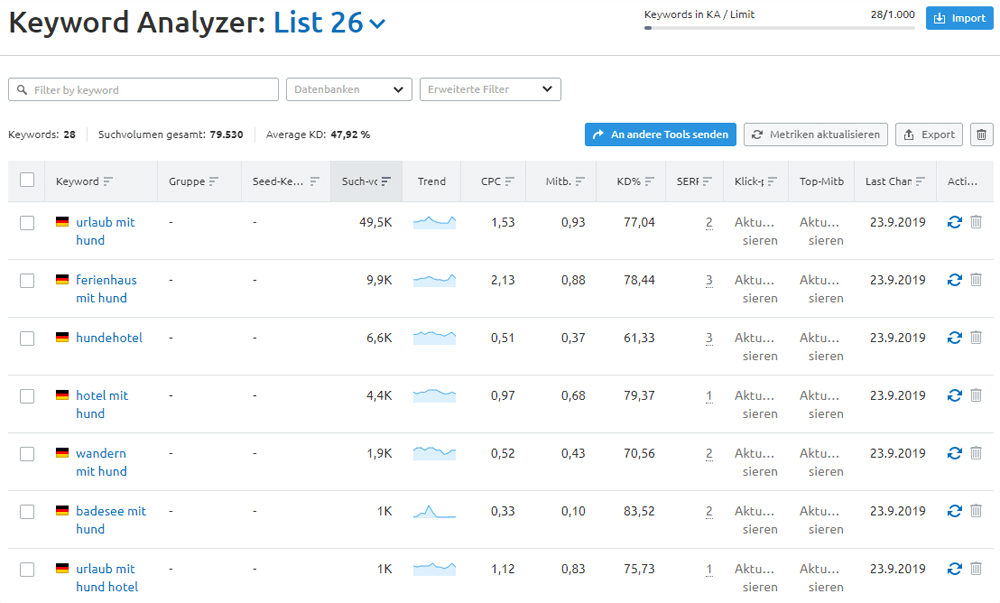
Task: Sort keywords by the KD% column header
Action: tap(634, 181)
